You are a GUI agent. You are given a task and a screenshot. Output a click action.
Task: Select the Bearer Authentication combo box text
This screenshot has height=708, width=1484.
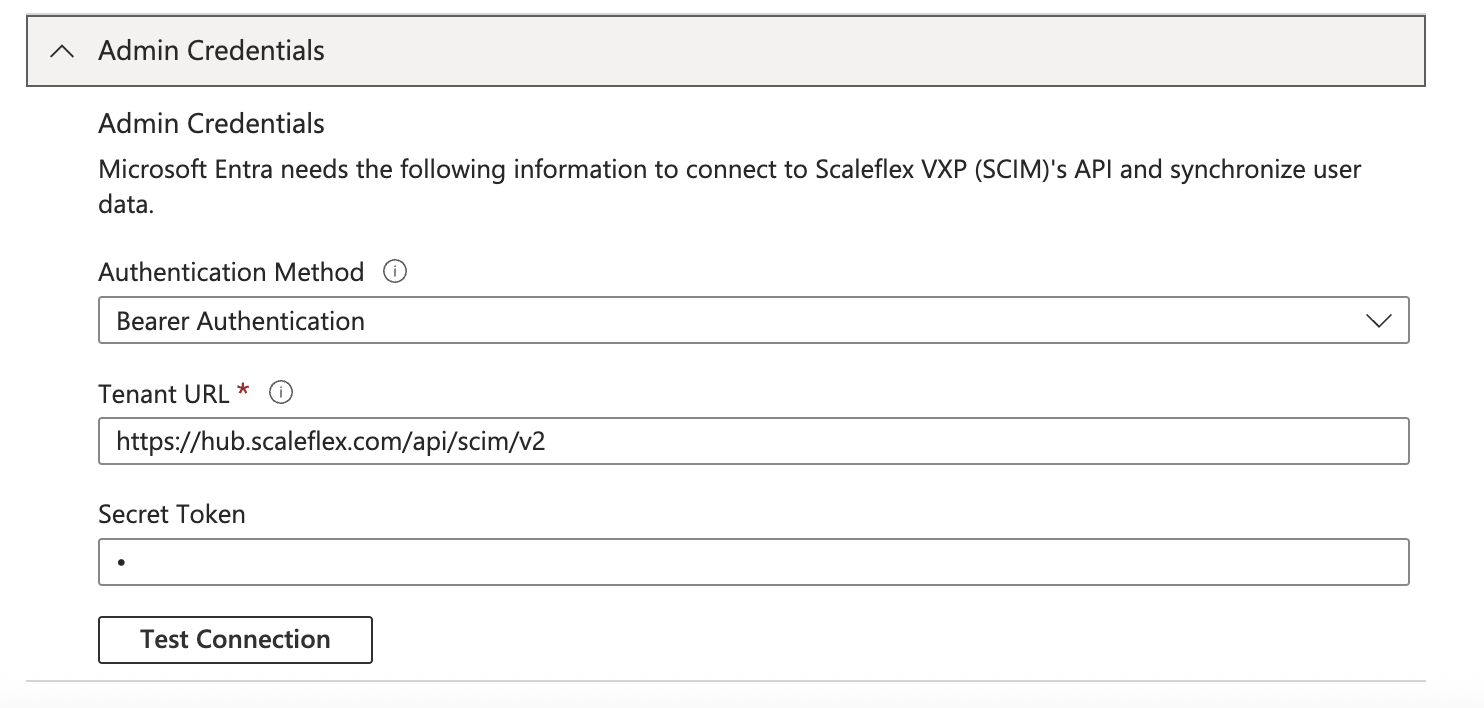point(241,321)
